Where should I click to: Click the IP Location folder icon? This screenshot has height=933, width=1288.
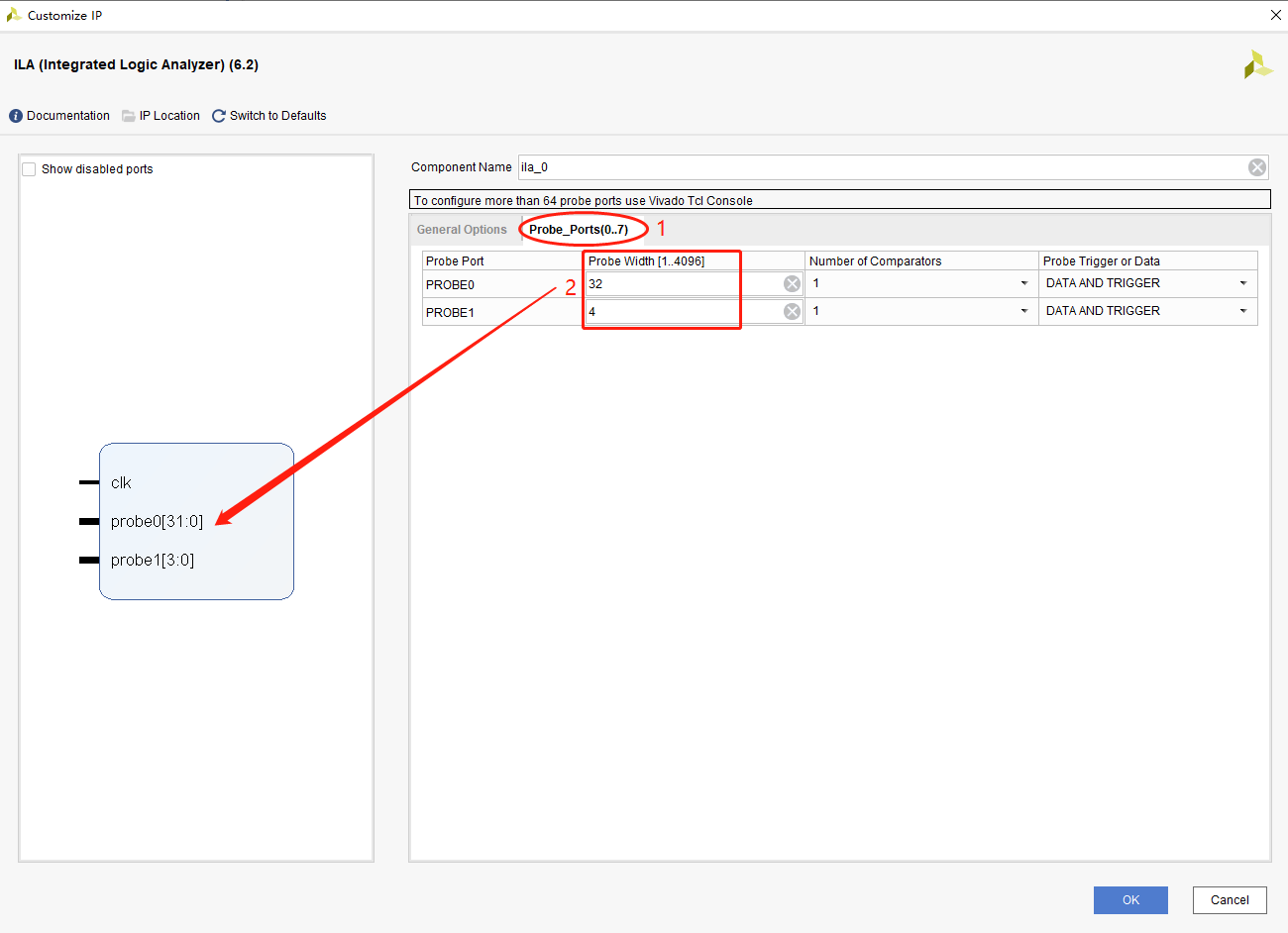coord(129,116)
